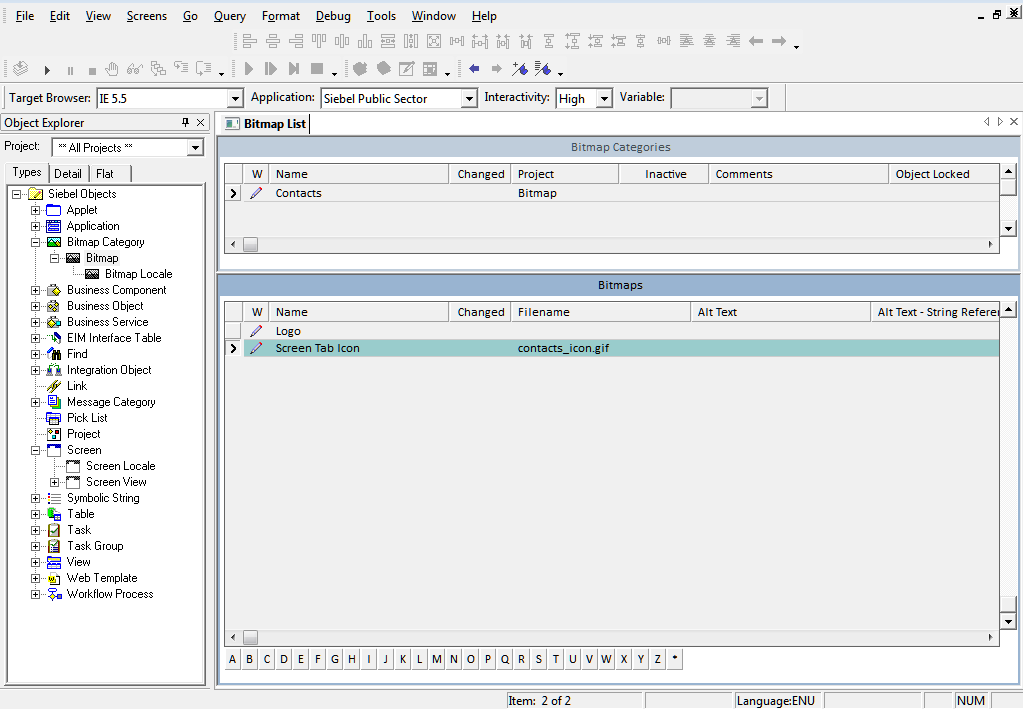This screenshot has width=1023, height=709.
Task: Click the Align Rights format icon
Action: [x=296, y=42]
